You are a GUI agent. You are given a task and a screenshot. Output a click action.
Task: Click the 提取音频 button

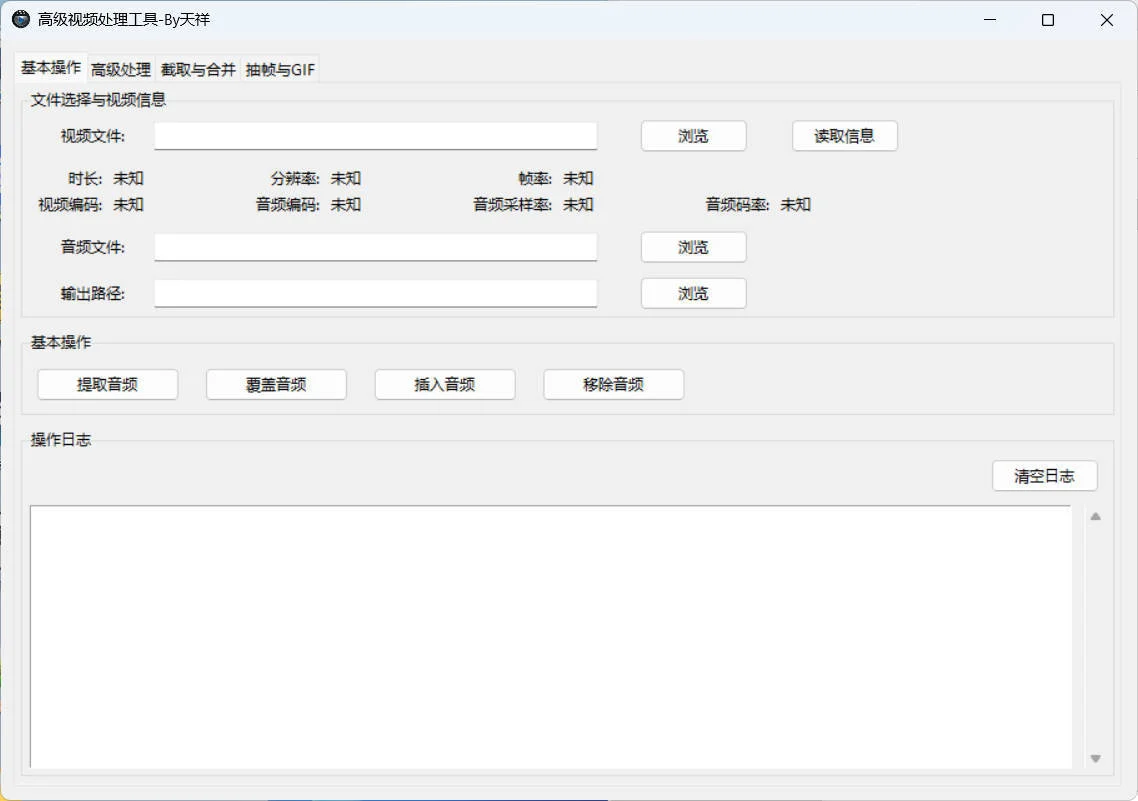point(107,384)
